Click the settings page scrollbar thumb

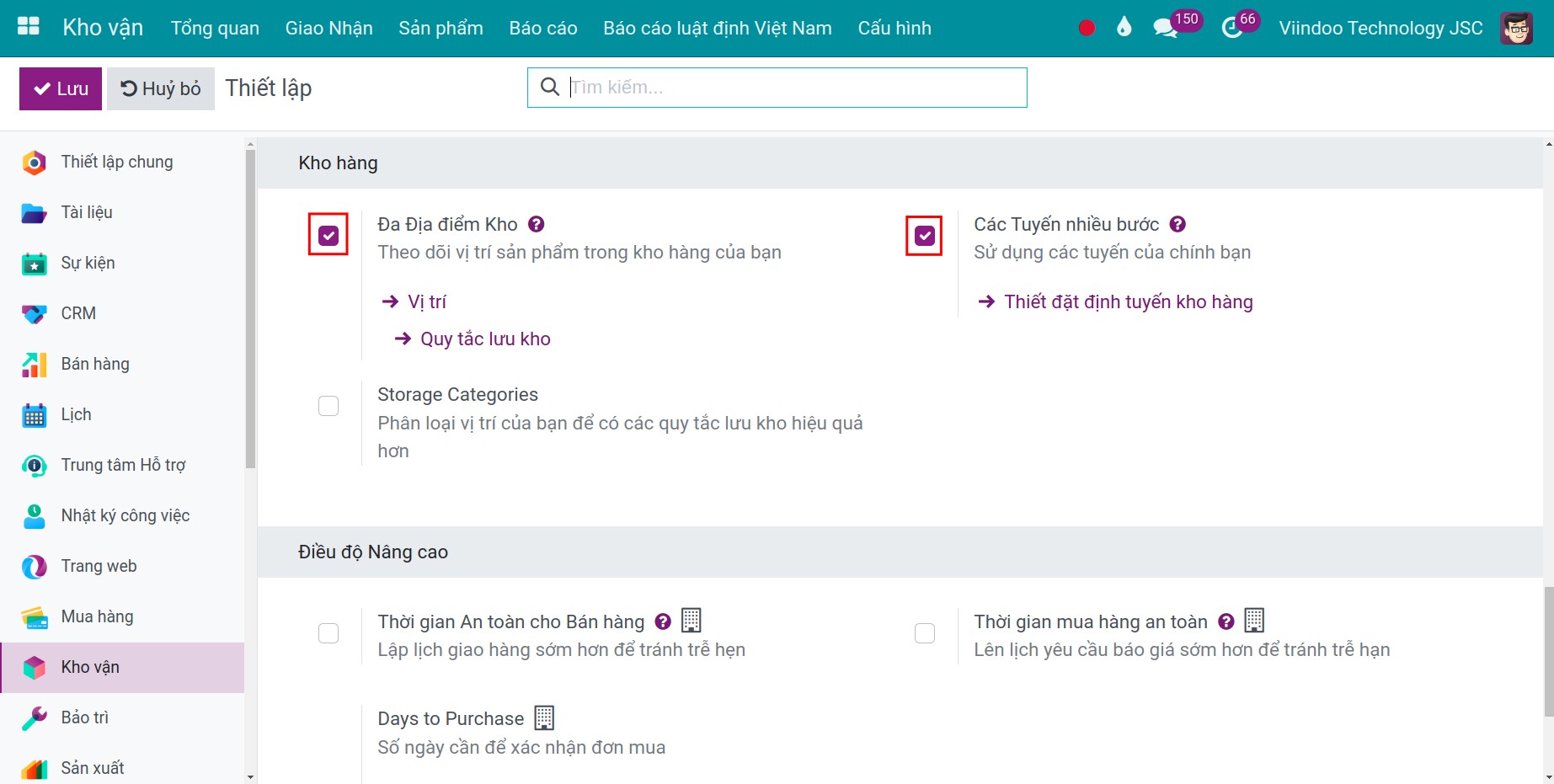tap(1548, 651)
